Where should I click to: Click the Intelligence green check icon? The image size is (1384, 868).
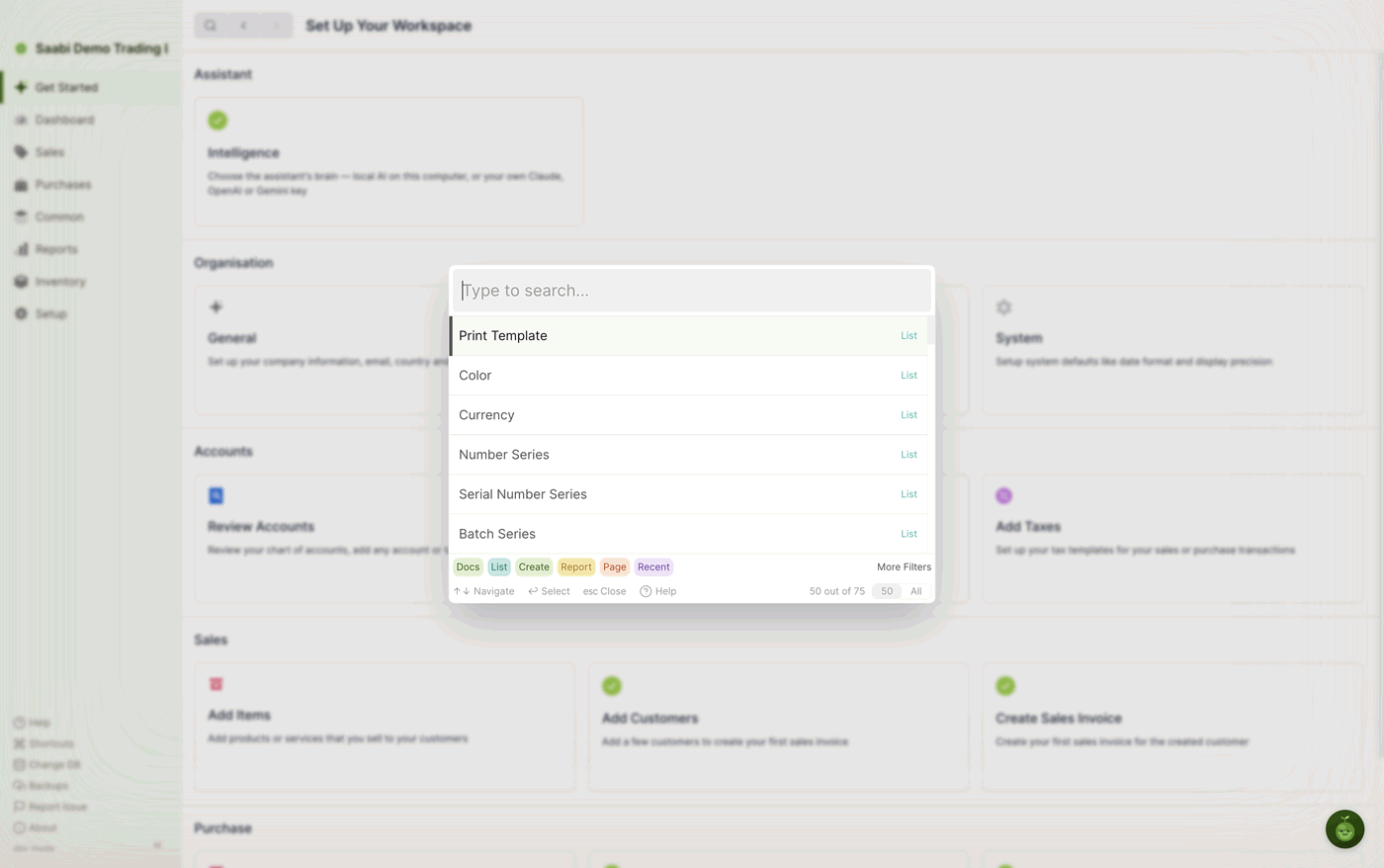tap(217, 121)
